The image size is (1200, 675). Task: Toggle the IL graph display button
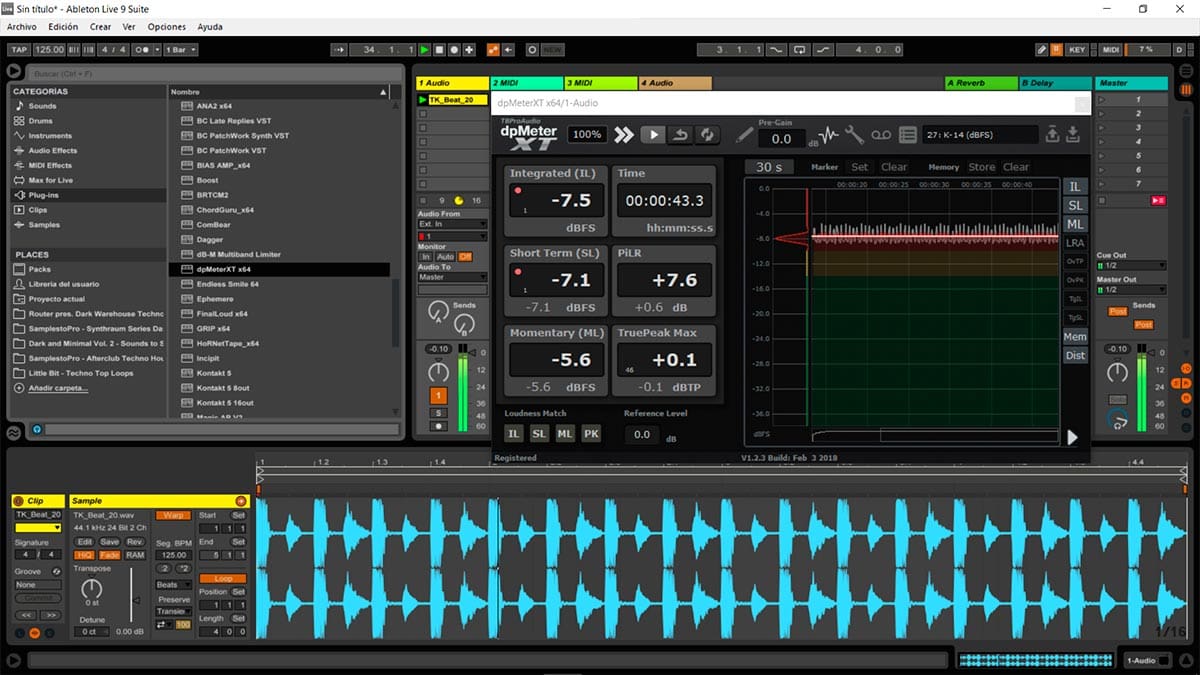click(x=1075, y=187)
